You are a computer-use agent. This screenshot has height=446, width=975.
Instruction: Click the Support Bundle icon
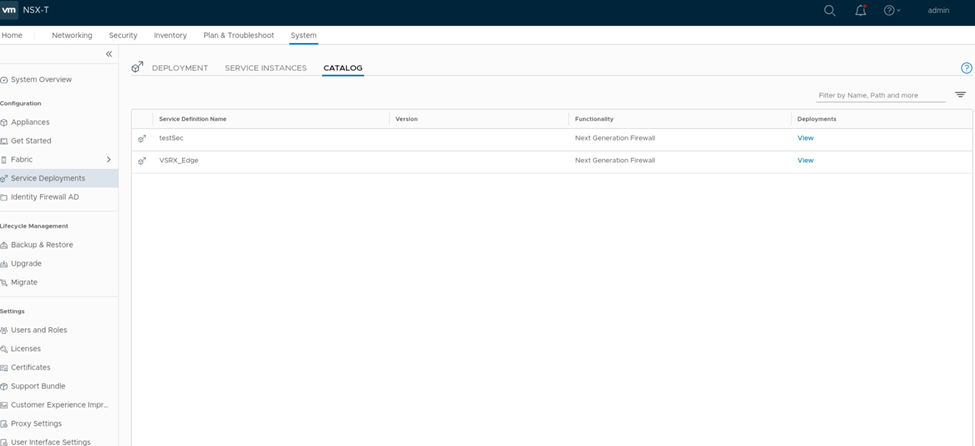[x=4, y=386]
